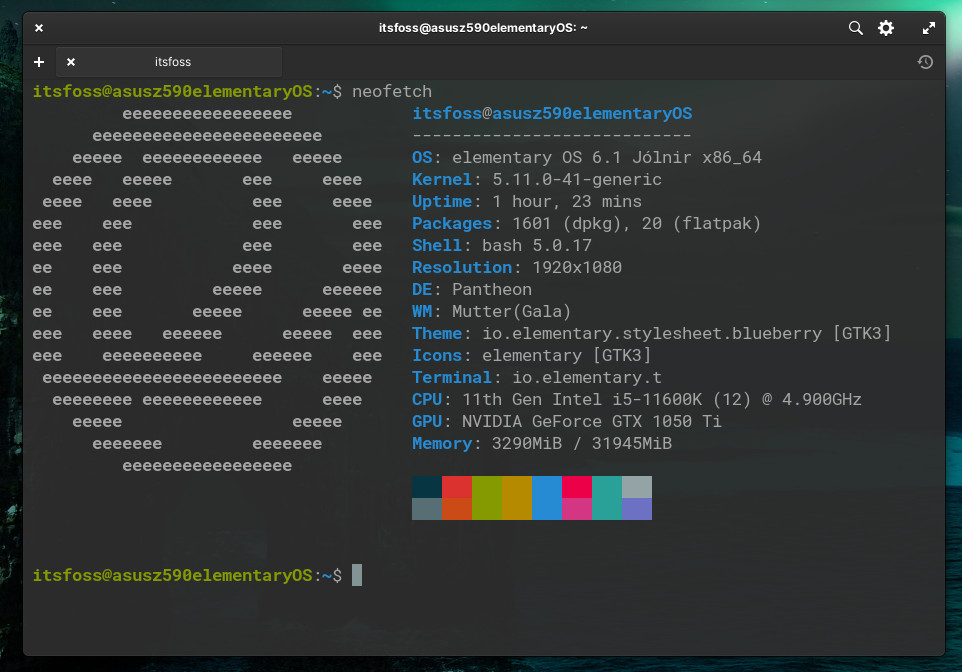962x672 pixels.
Task: Click the new tab plus button
Action: coord(39,62)
